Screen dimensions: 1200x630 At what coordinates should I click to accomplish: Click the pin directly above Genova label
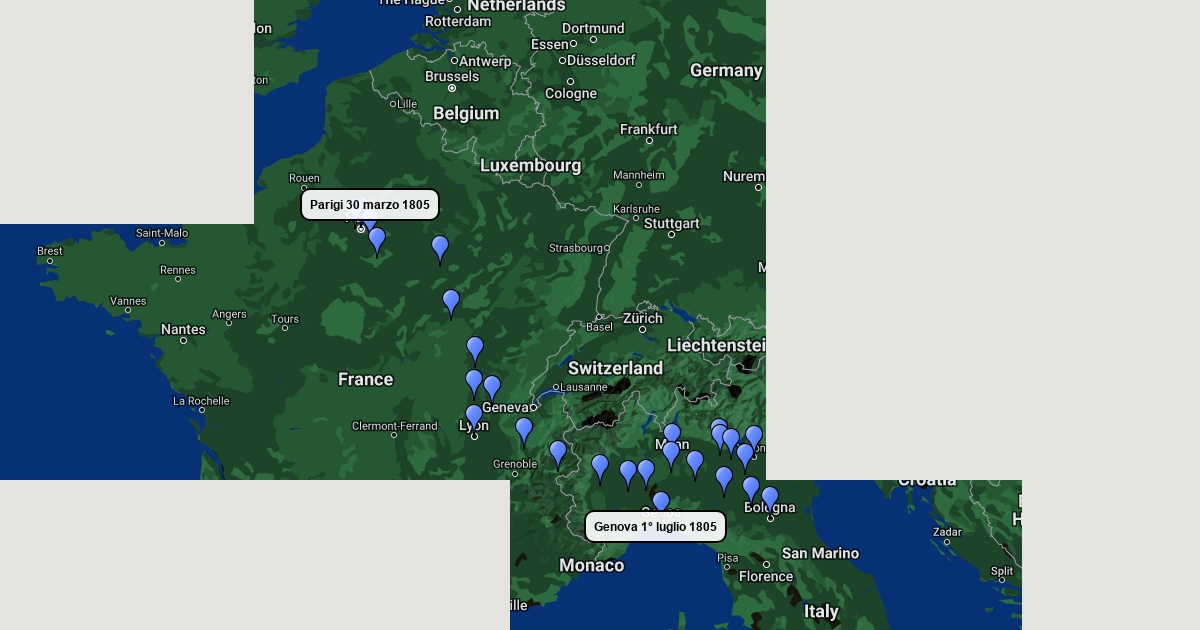661,502
